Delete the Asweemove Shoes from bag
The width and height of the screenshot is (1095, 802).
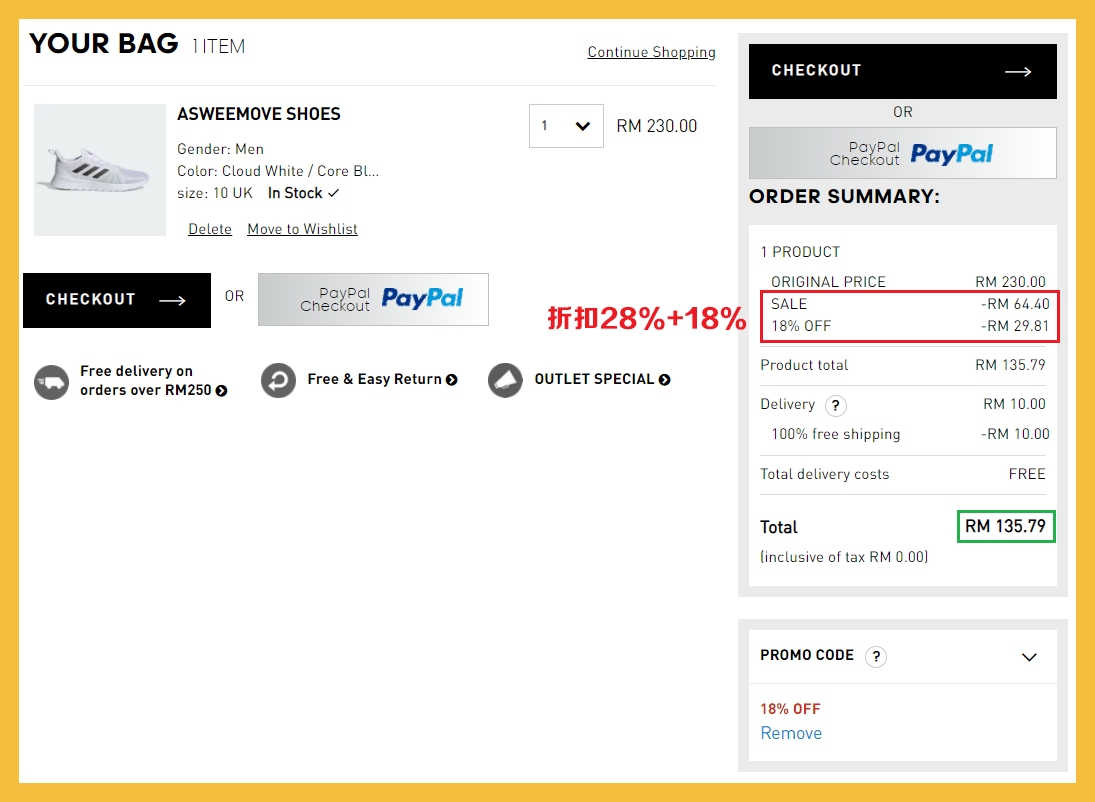click(210, 229)
